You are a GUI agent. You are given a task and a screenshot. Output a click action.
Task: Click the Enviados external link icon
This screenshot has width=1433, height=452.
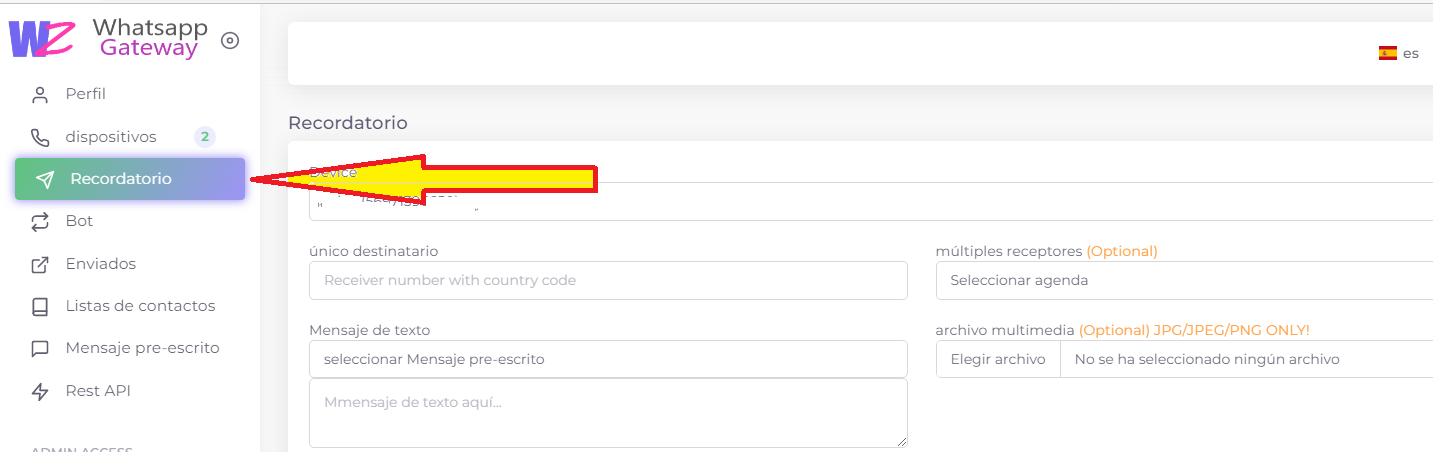pos(40,265)
